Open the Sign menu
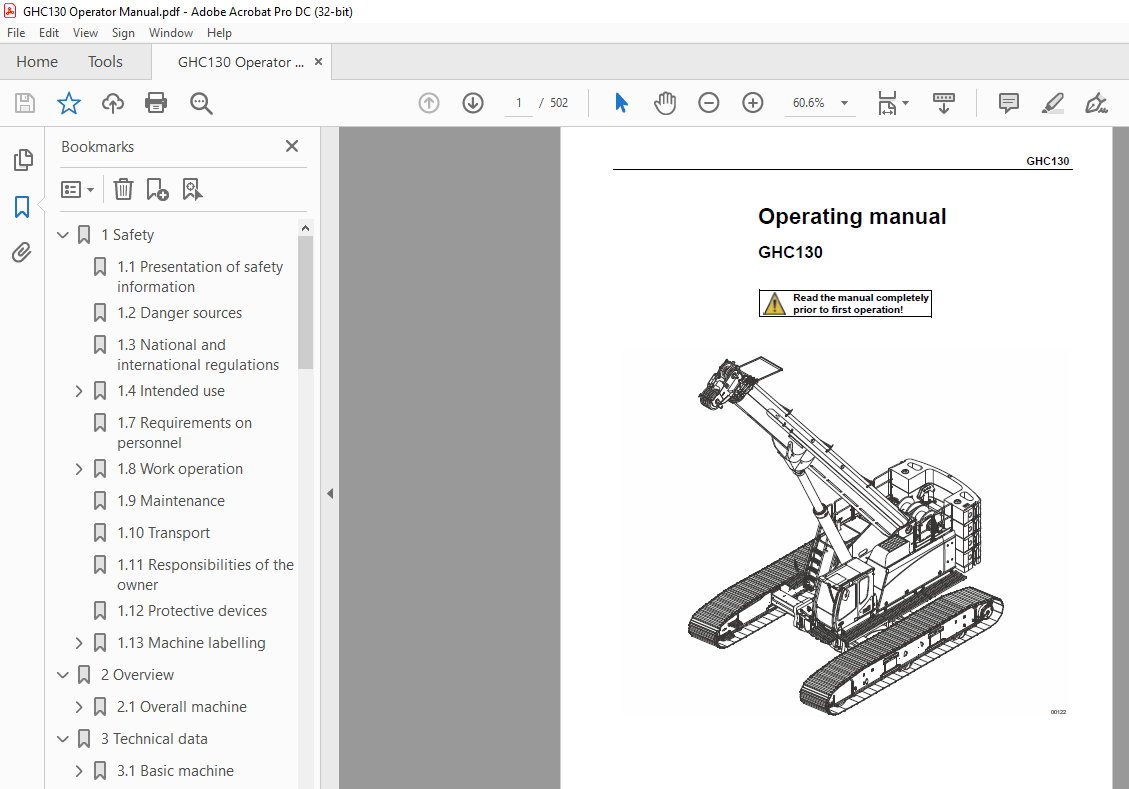 point(123,32)
